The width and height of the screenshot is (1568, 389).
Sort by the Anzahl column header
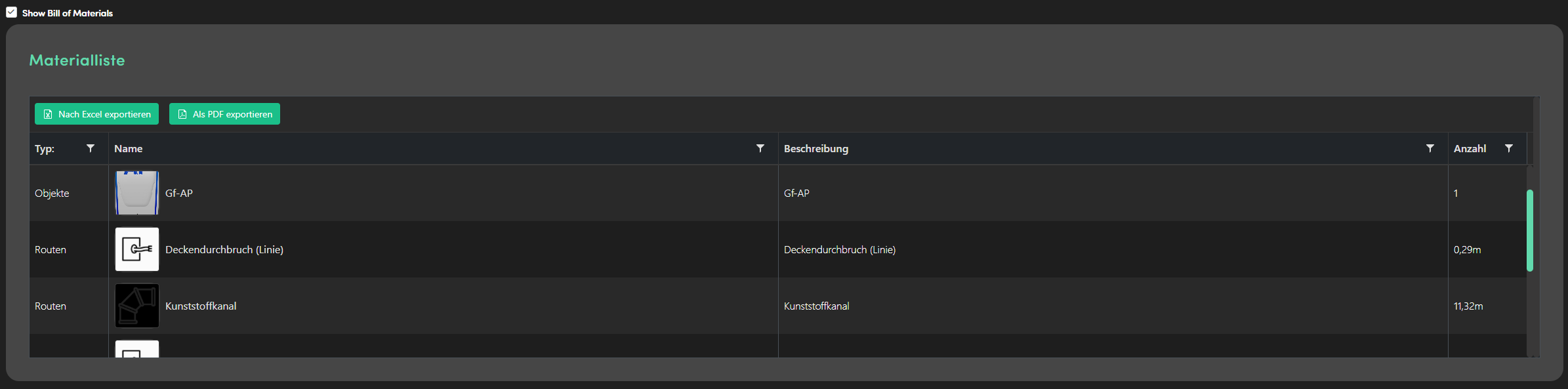click(1470, 149)
